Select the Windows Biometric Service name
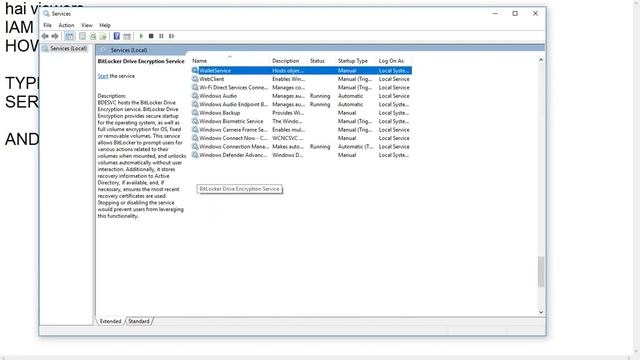The height and width of the screenshot is (360, 640). pos(231,121)
